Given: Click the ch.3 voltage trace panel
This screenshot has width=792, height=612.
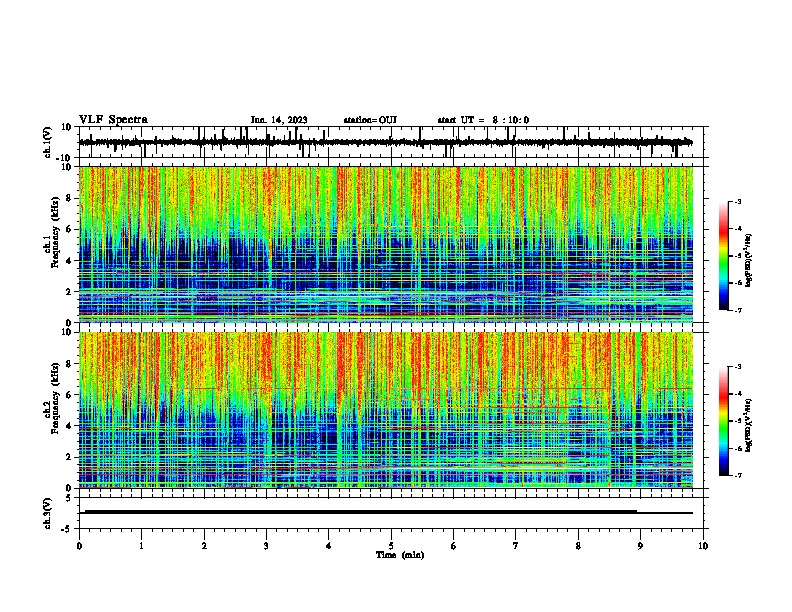Looking at the screenshot, I should pyautogui.click(x=391, y=513).
